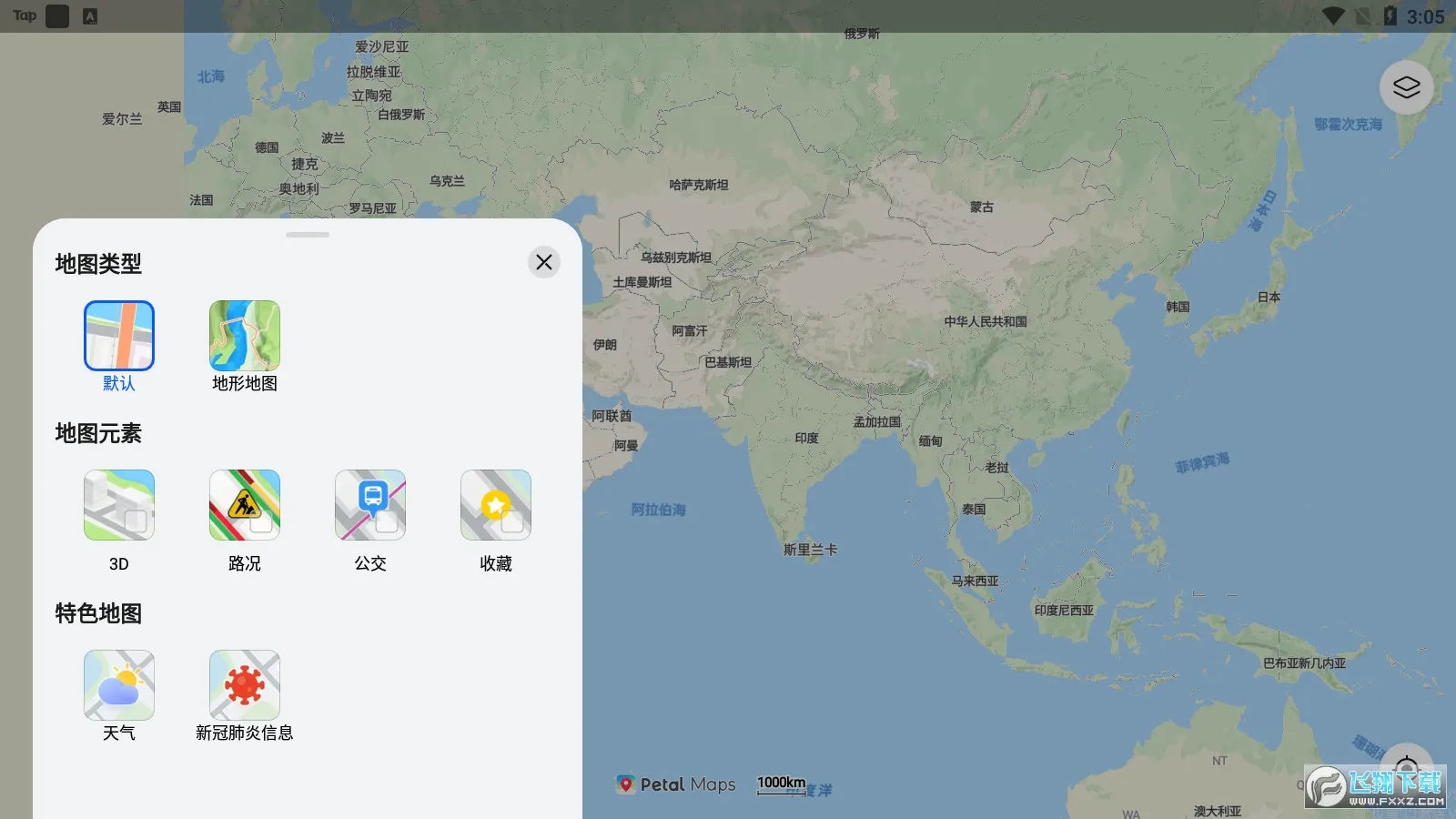Show the 收藏 favorites layer icon

coord(495,505)
